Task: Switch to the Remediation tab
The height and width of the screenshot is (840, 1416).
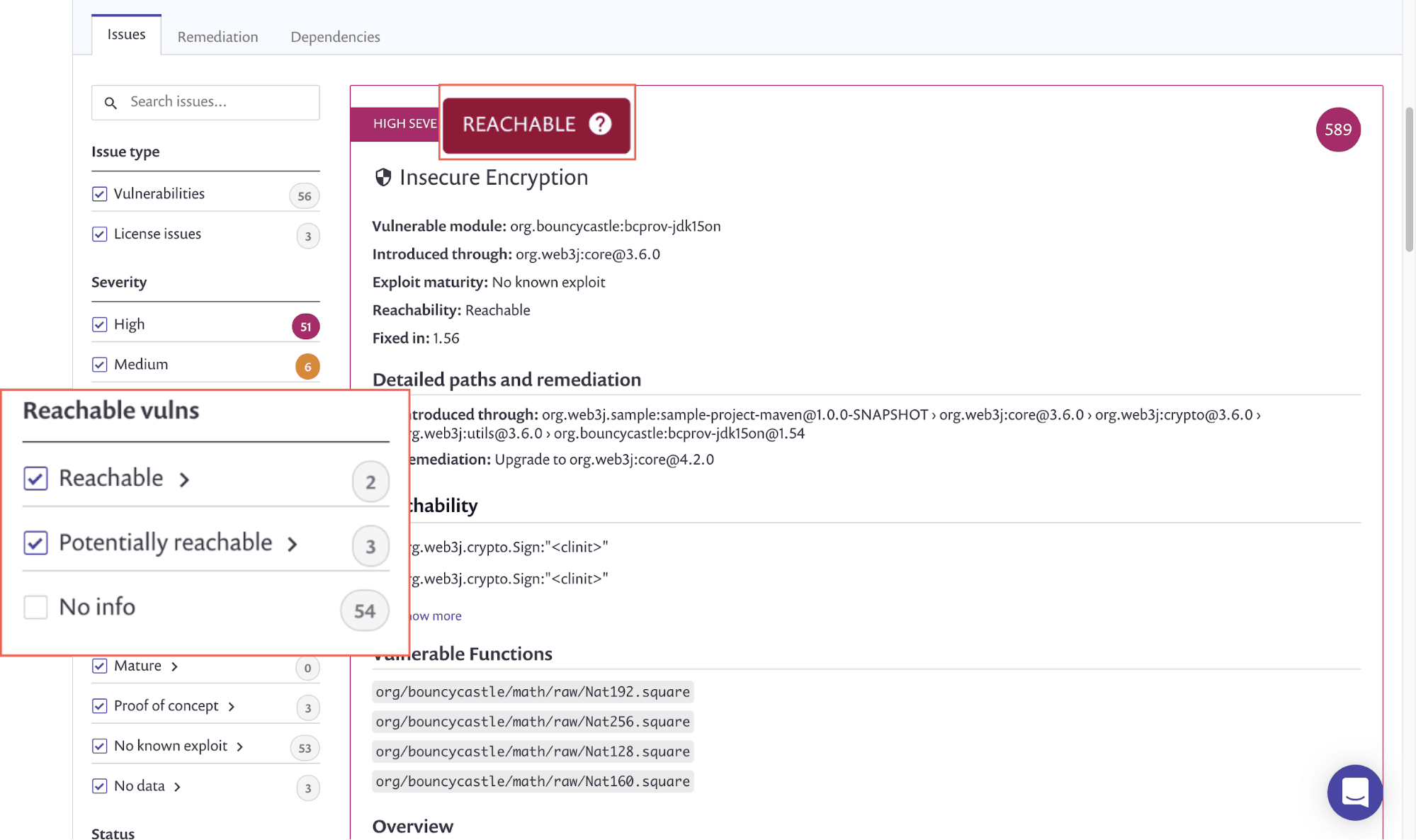Action: pyautogui.click(x=217, y=36)
